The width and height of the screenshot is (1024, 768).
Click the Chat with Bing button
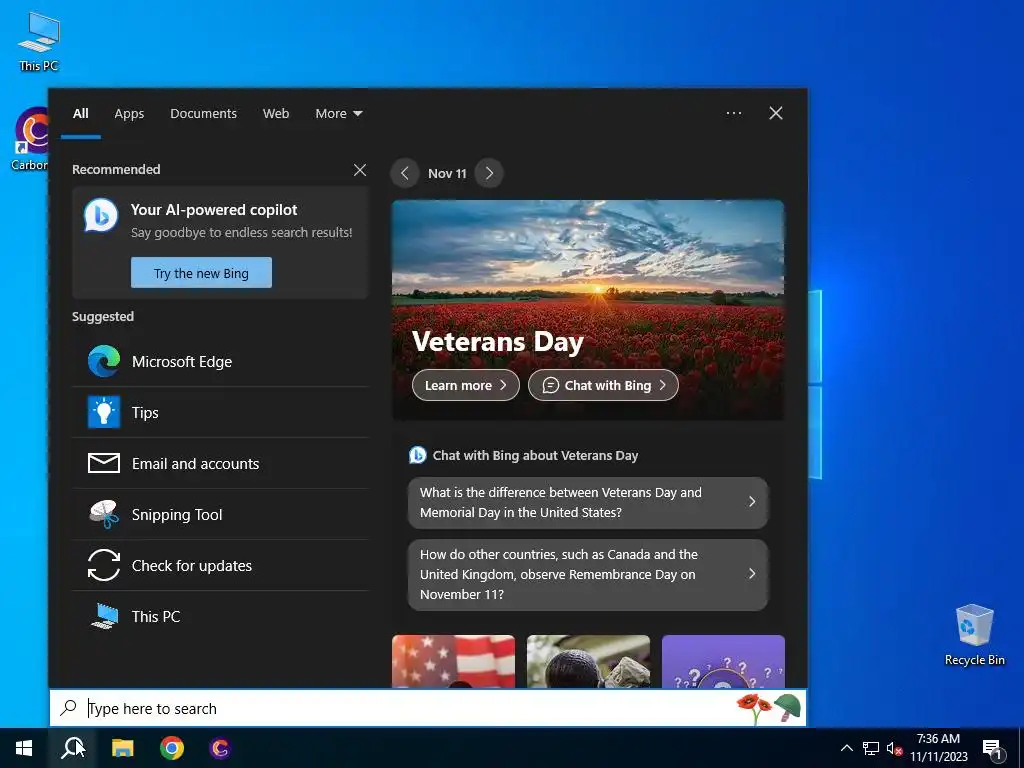603,385
